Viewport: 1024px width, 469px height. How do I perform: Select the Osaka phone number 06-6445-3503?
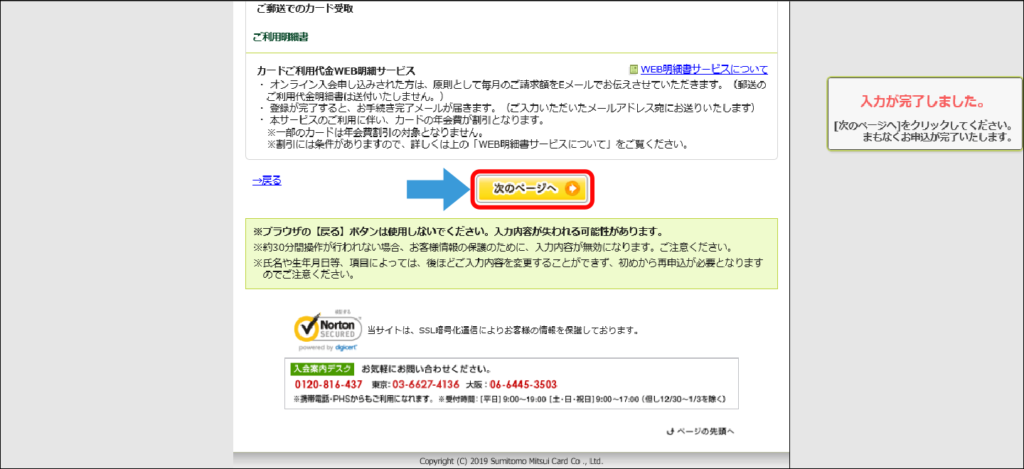[523, 384]
